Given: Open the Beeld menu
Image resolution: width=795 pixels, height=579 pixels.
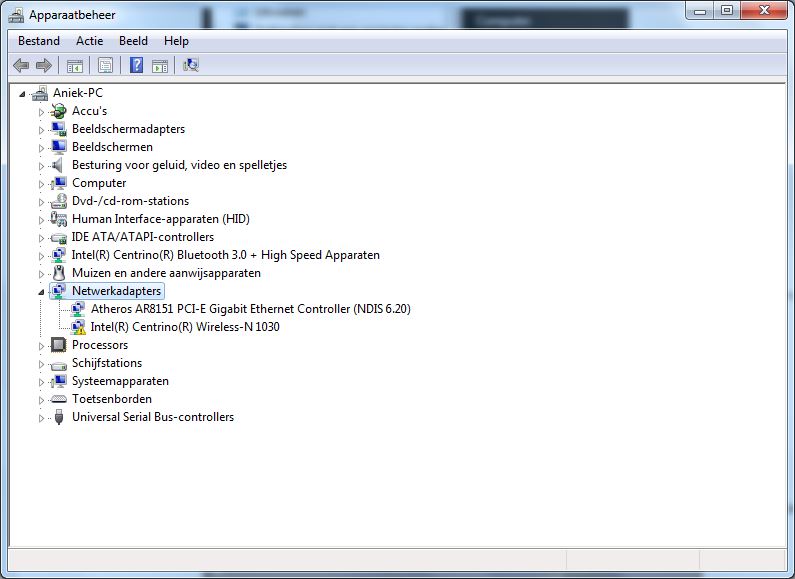Looking at the screenshot, I should [x=133, y=41].
